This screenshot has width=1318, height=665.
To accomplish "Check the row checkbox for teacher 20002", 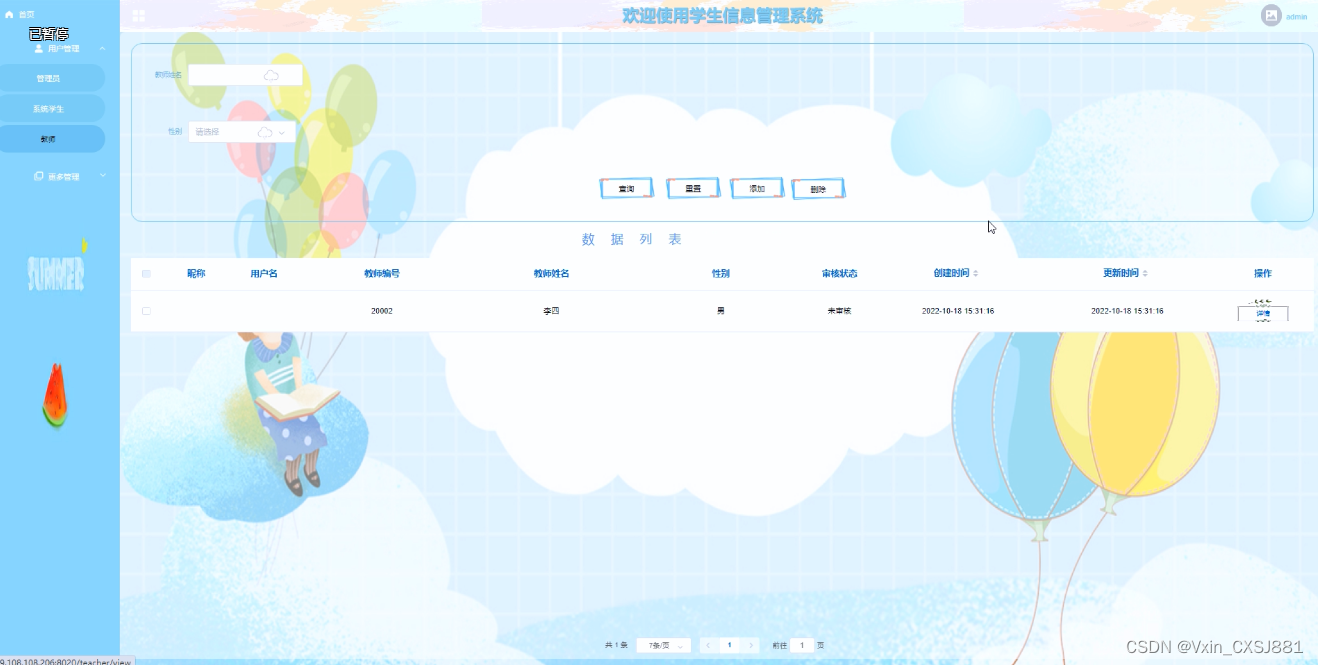I will [146, 311].
